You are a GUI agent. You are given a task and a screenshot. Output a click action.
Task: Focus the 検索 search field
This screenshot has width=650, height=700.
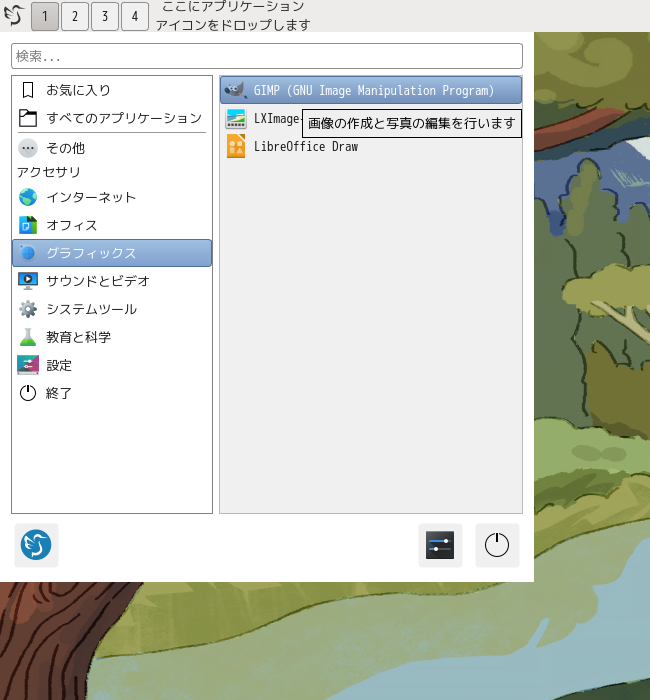267,56
